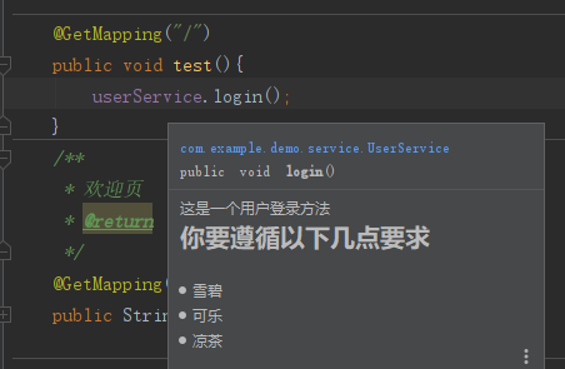Click the /** comment opening line
The height and width of the screenshot is (369, 565).
69,158
